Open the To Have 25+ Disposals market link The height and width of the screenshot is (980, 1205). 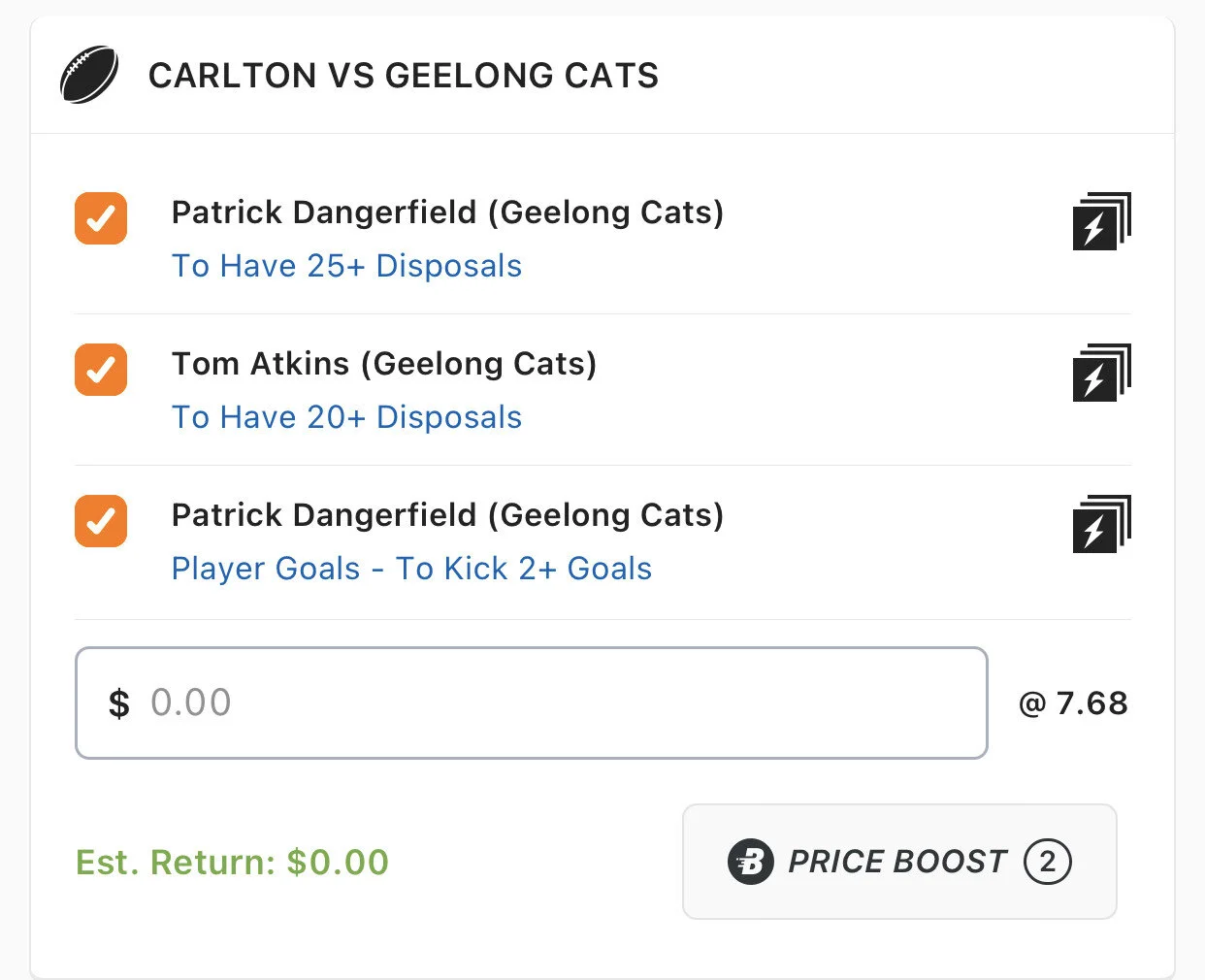pos(346,266)
